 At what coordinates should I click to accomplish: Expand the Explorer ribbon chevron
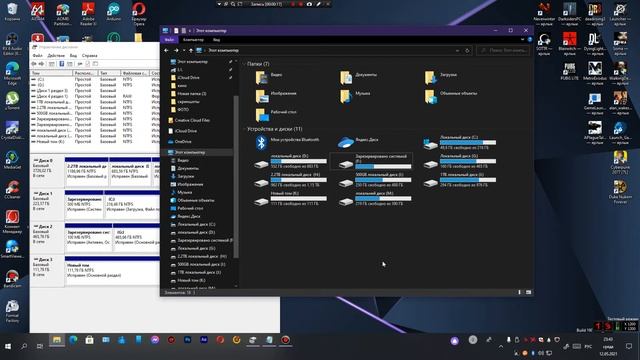522,40
